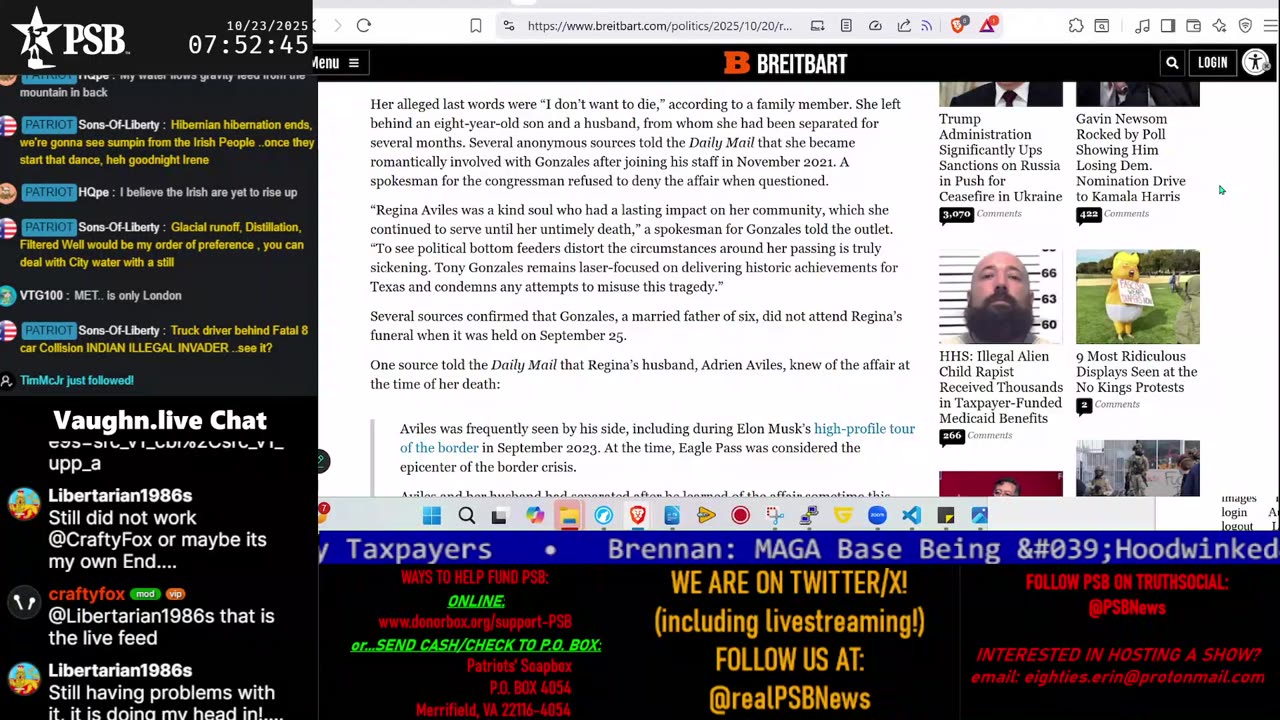Viewport: 1280px width, 720px height.
Task: Click Libertarian1986s username in the Vaughn.live chat
Action: (120, 496)
